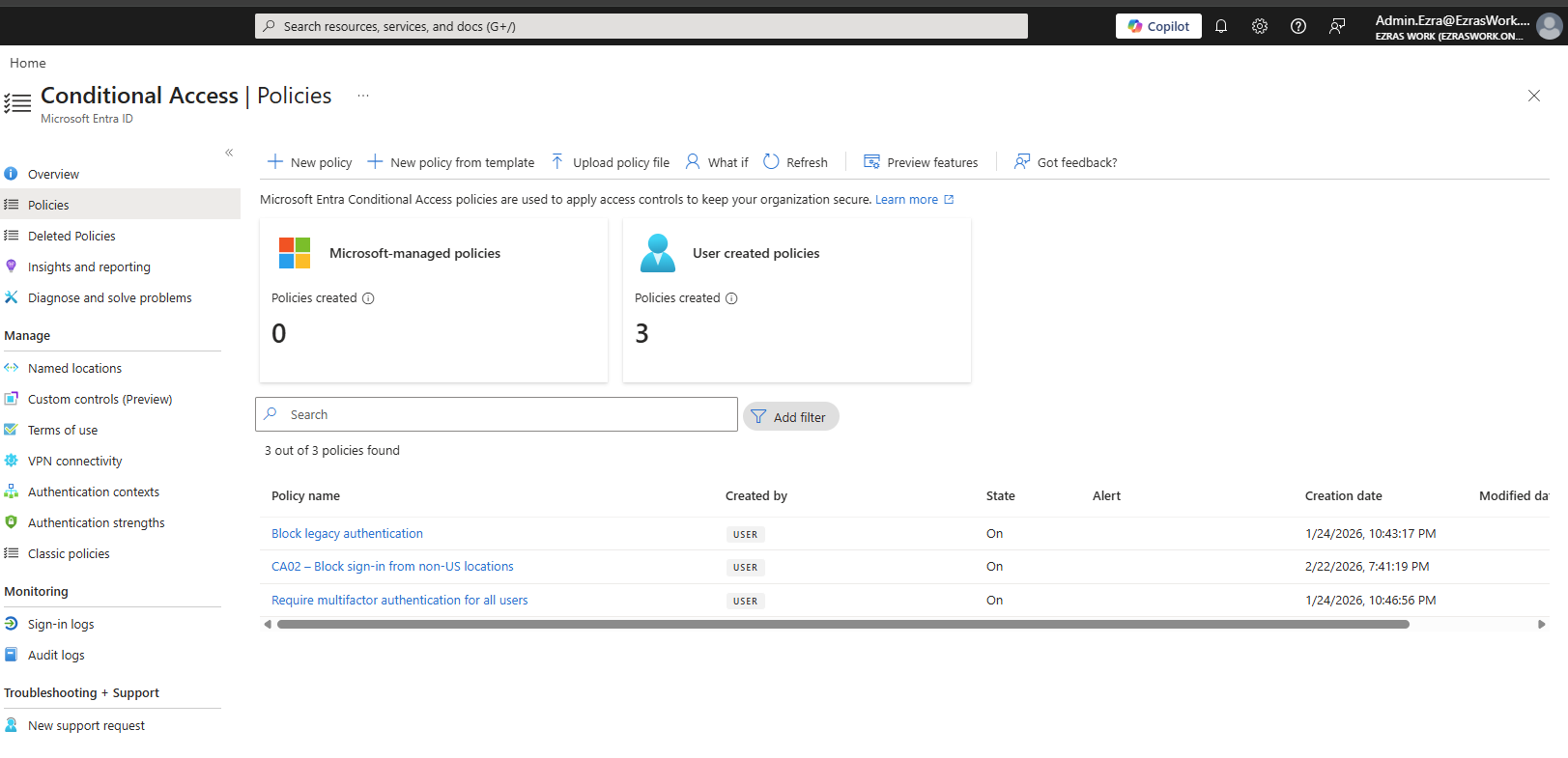Click info icon on Microsoft-managed Policies created
This screenshot has height=758, width=1568.
pyautogui.click(x=368, y=298)
